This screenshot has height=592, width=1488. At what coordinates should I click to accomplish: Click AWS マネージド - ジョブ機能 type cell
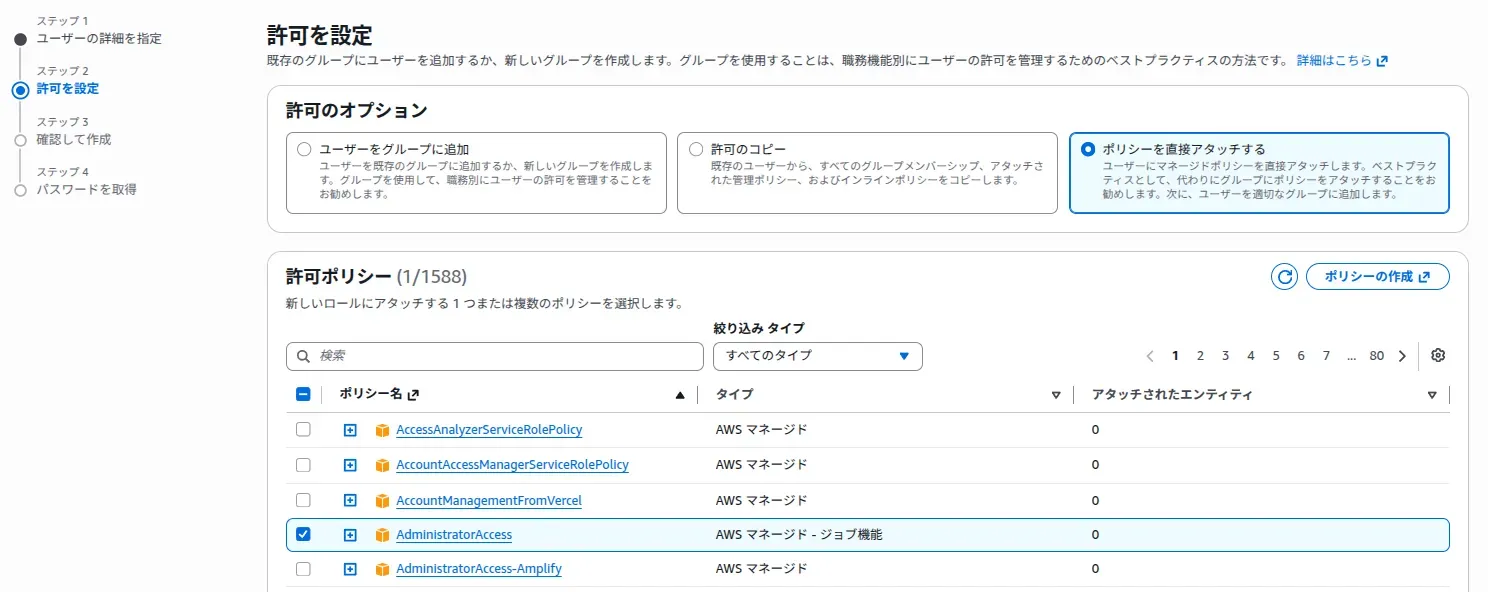[x=799, y=535]
